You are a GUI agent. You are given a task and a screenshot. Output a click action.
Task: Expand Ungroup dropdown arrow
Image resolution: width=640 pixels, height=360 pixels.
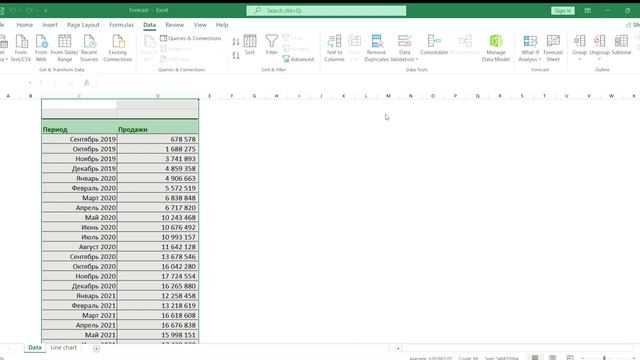coord(600,60)
